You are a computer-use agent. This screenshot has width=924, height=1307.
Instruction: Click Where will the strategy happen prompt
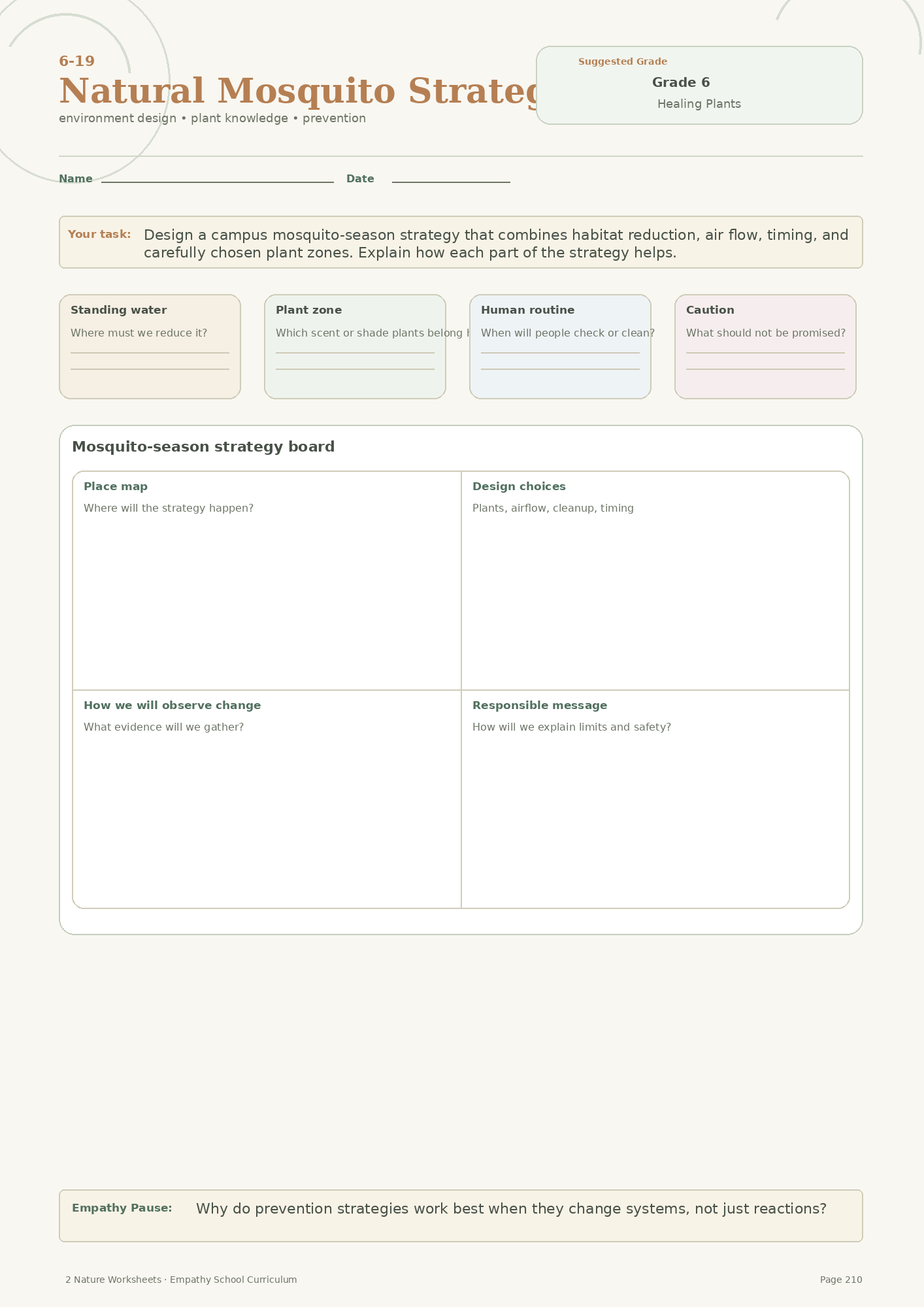pos(169,508)
